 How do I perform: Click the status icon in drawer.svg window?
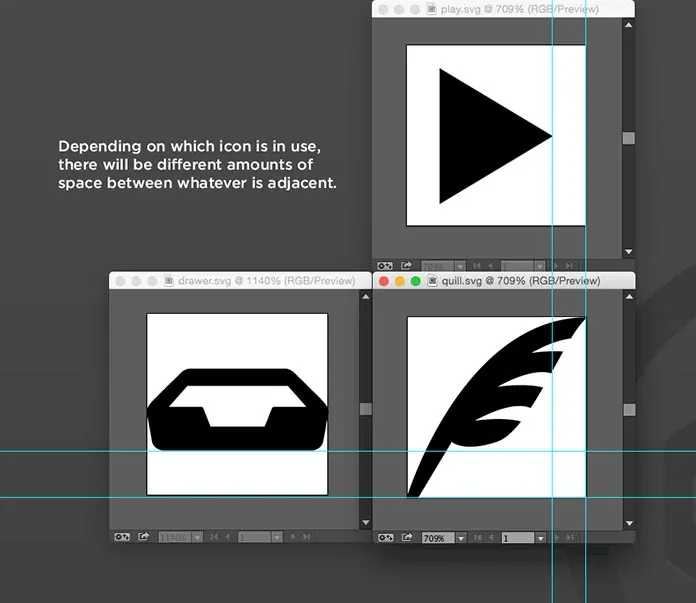click(x=122, y=537)
